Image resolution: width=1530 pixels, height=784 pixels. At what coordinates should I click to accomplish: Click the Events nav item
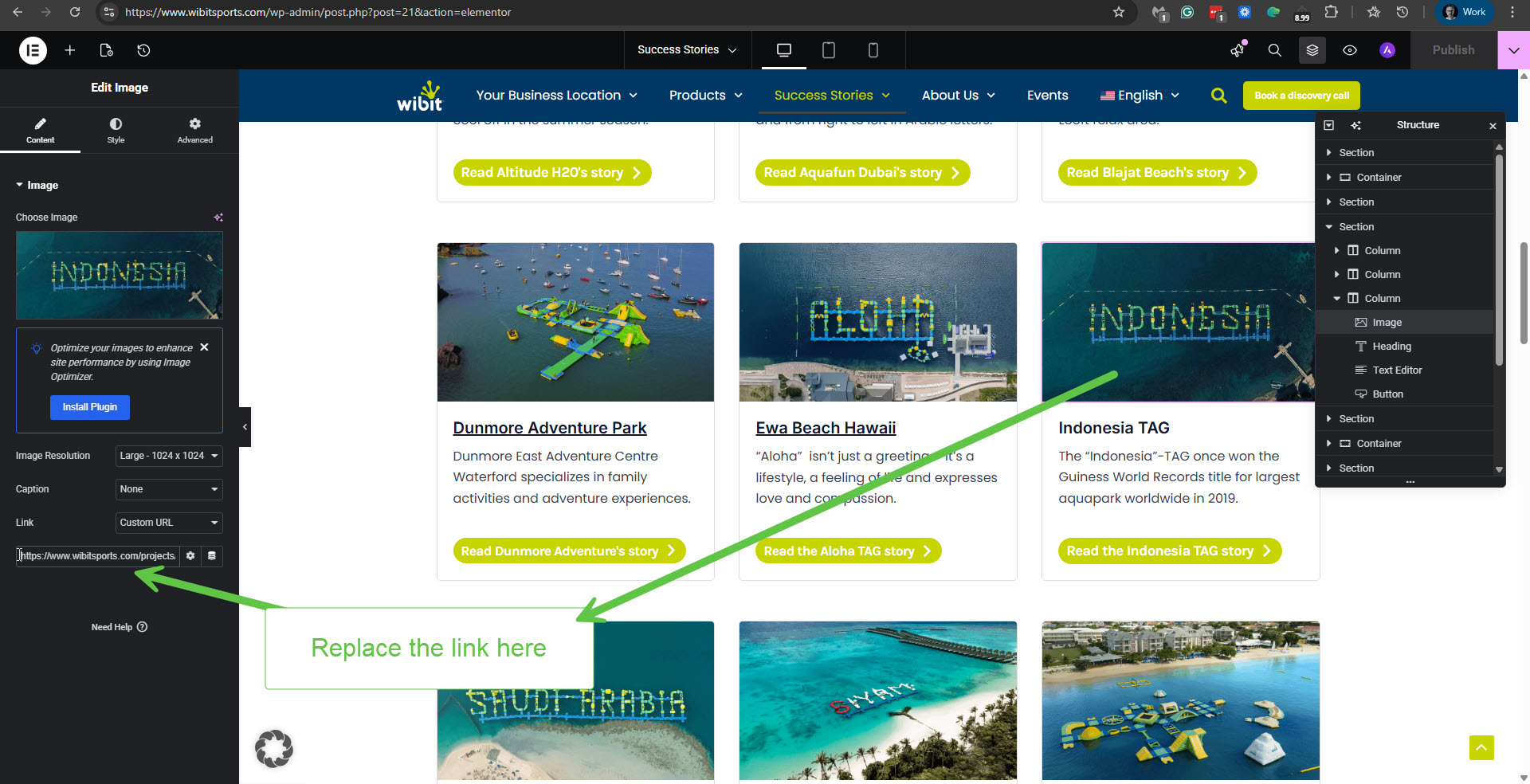coord(1047,96)
